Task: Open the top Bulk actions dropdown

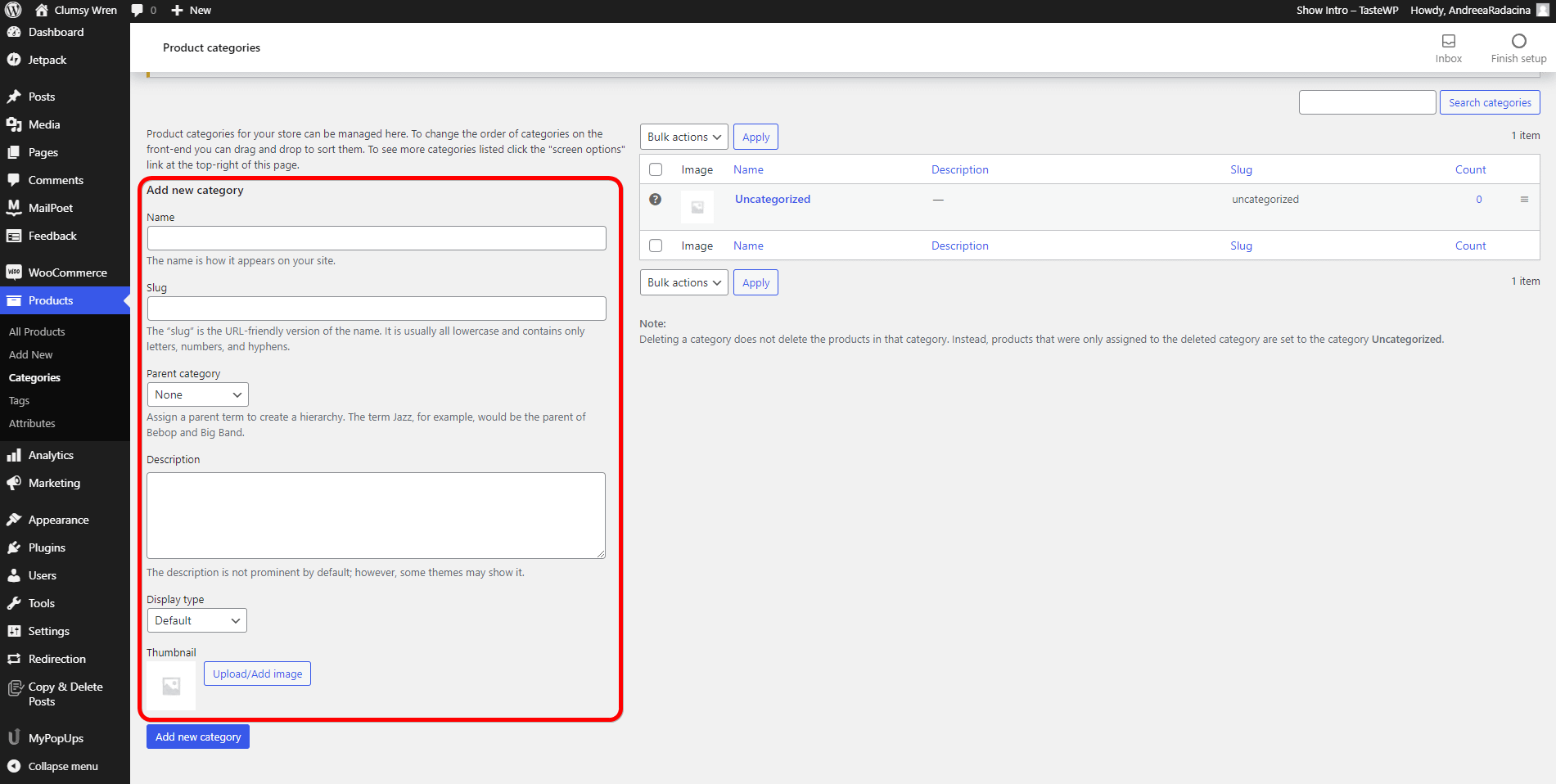Action: tap(683, 137)
